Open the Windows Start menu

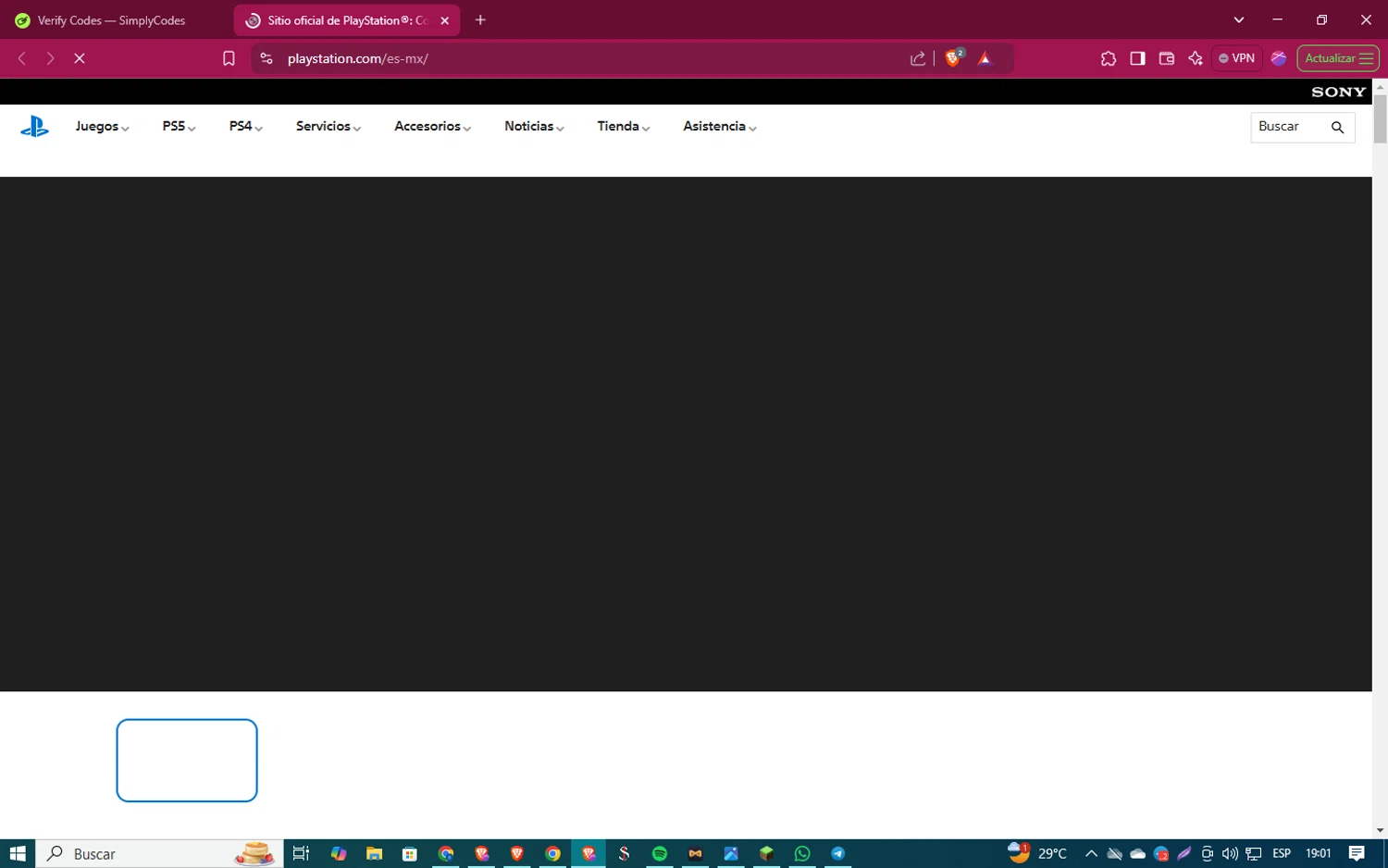click(18, 853)
